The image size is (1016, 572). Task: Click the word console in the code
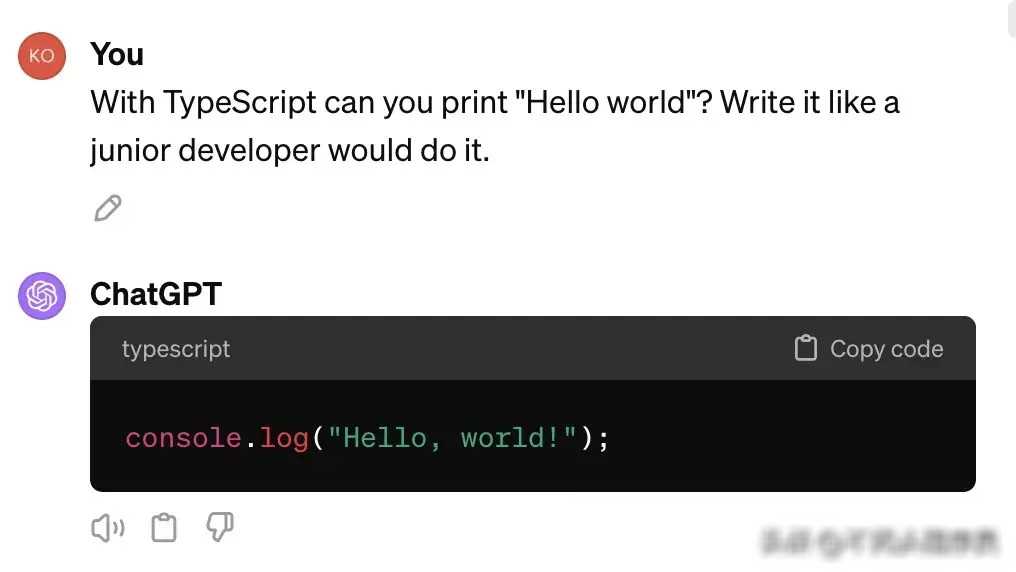183,439
